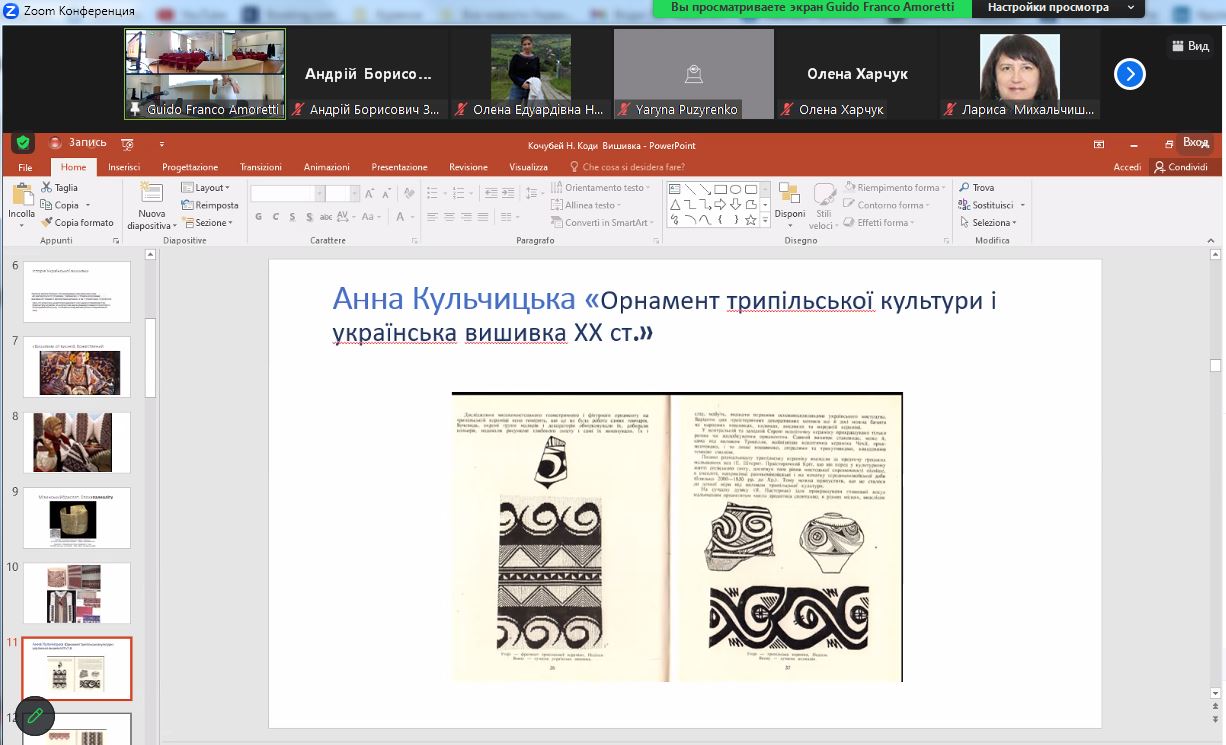Click the Trova search icon
Screen dimensions: 1226x745
[965, 188]
